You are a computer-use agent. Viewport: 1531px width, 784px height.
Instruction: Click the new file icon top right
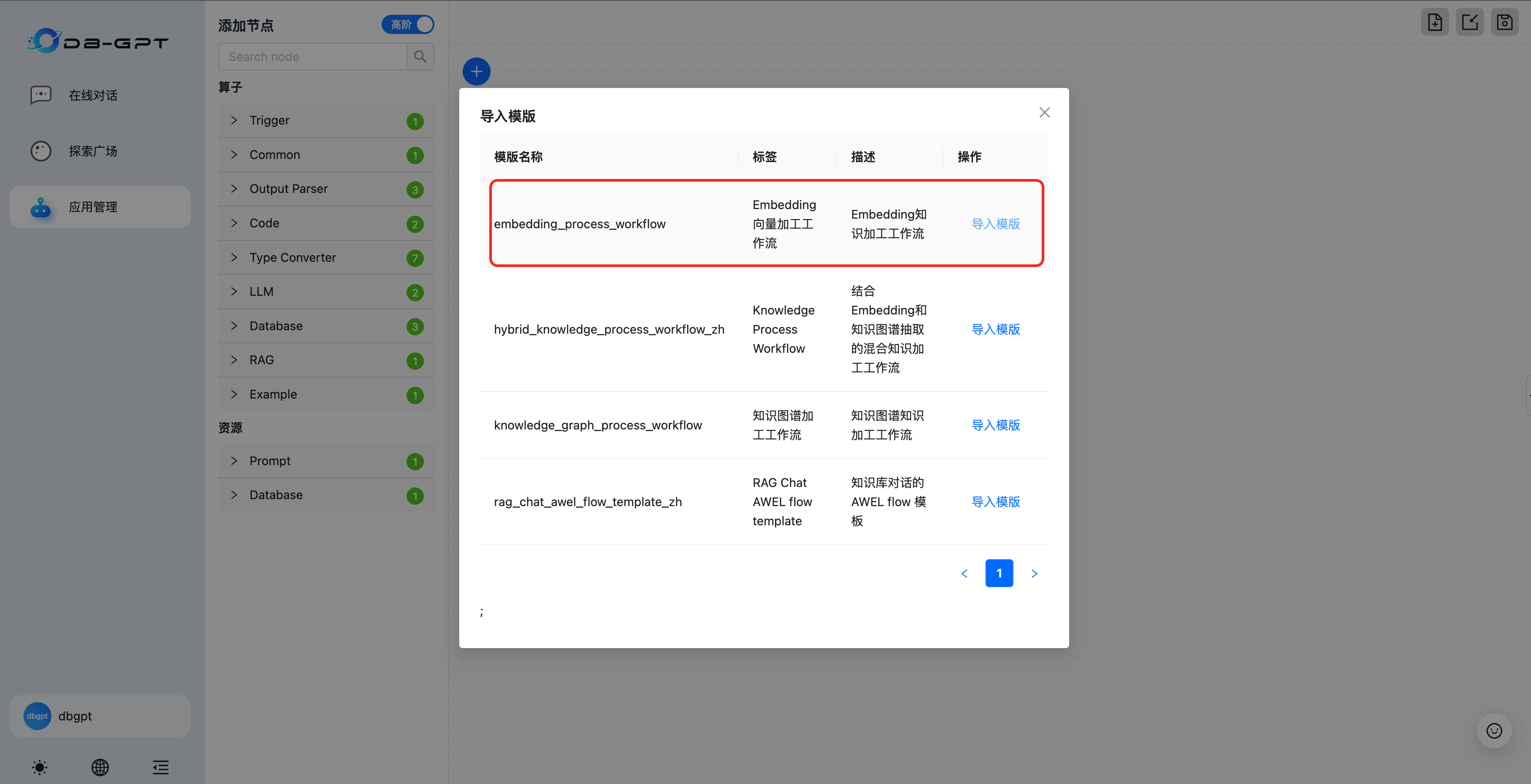(1435, 23)
